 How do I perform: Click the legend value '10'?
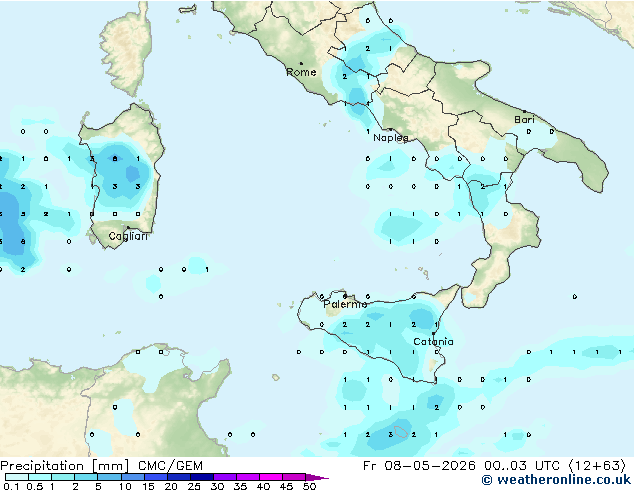(x=125, y=486)
